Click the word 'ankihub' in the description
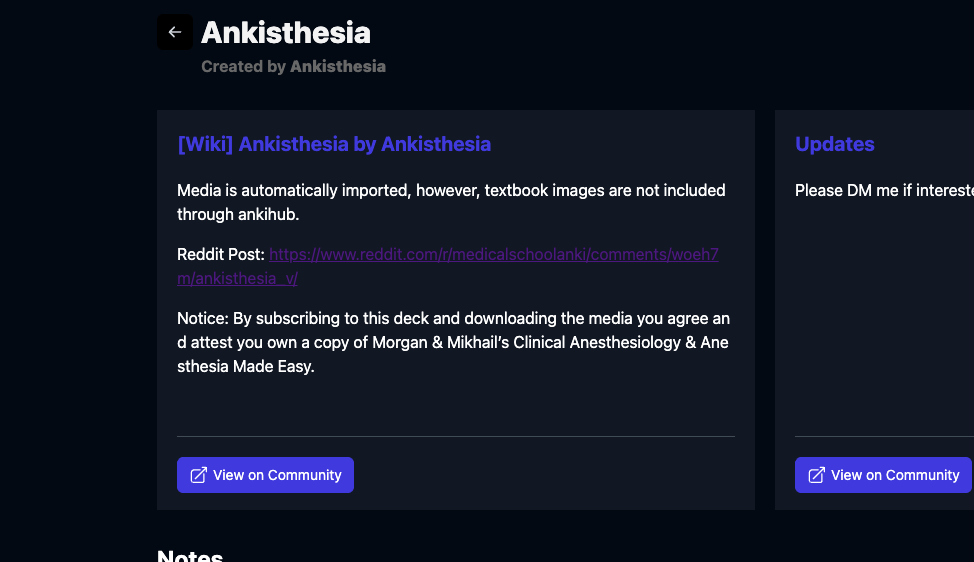Image resolution: width=974 pixels, height=562 pixels. pos(269,214)
